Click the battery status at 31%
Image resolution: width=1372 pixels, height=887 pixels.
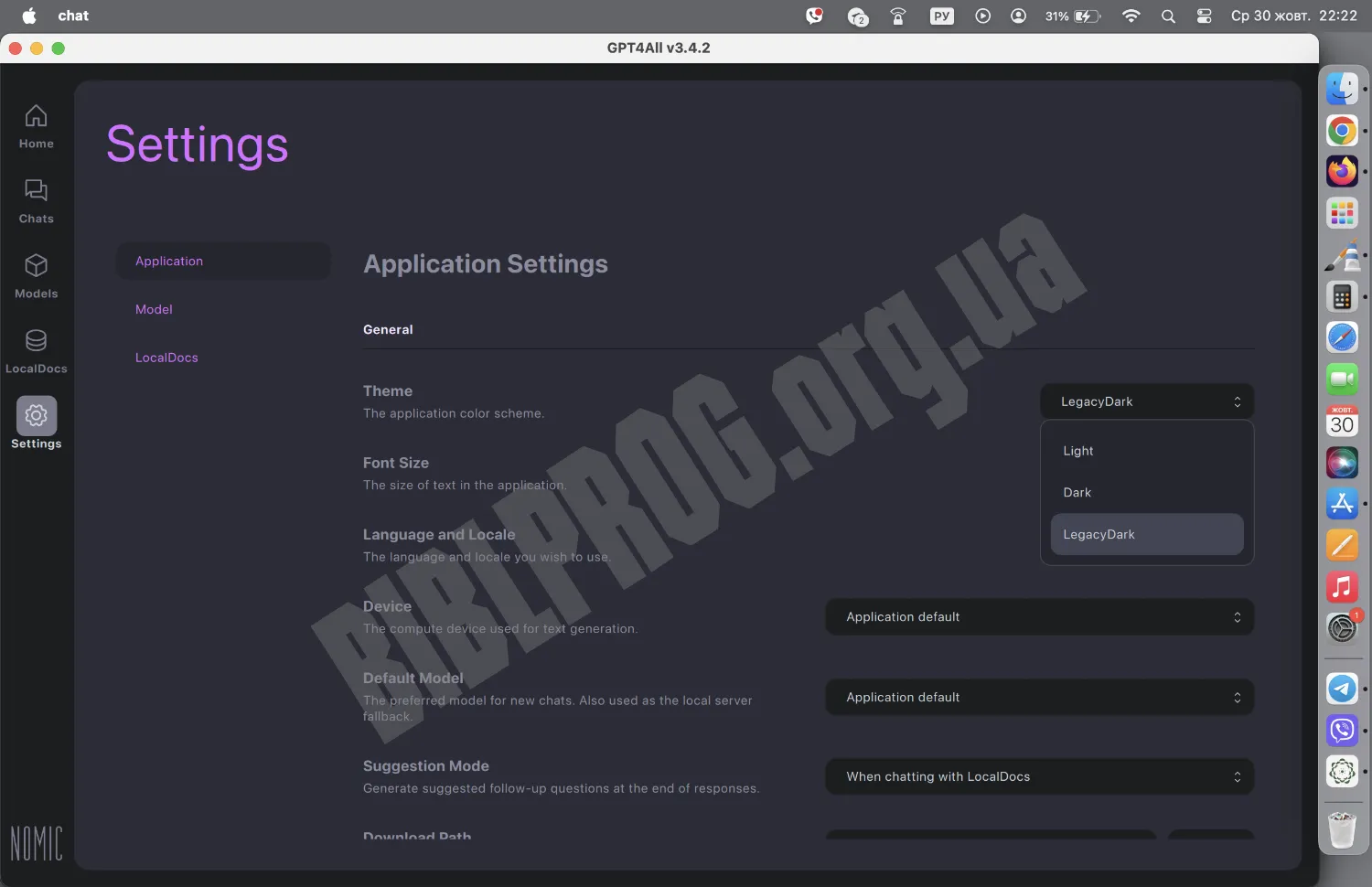(x=1074, y=16)
